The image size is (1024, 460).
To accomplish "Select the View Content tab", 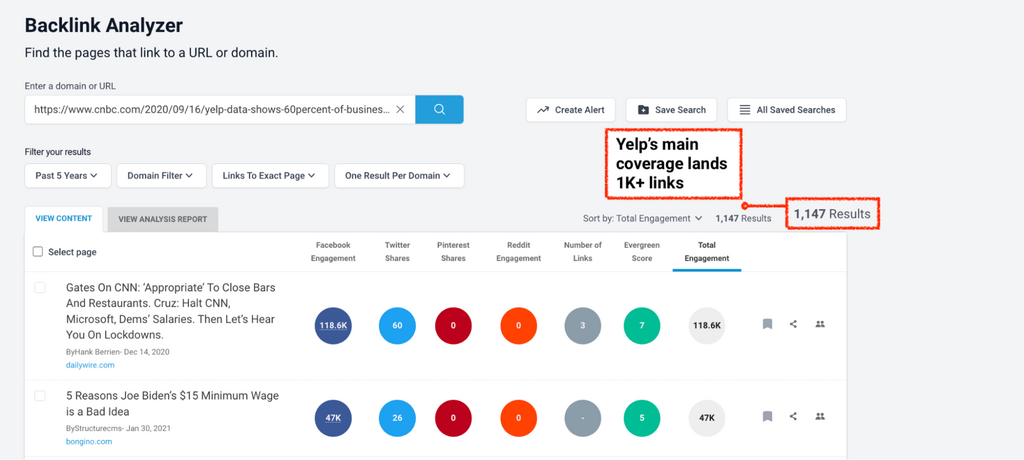I will click(x=63, y=218).
